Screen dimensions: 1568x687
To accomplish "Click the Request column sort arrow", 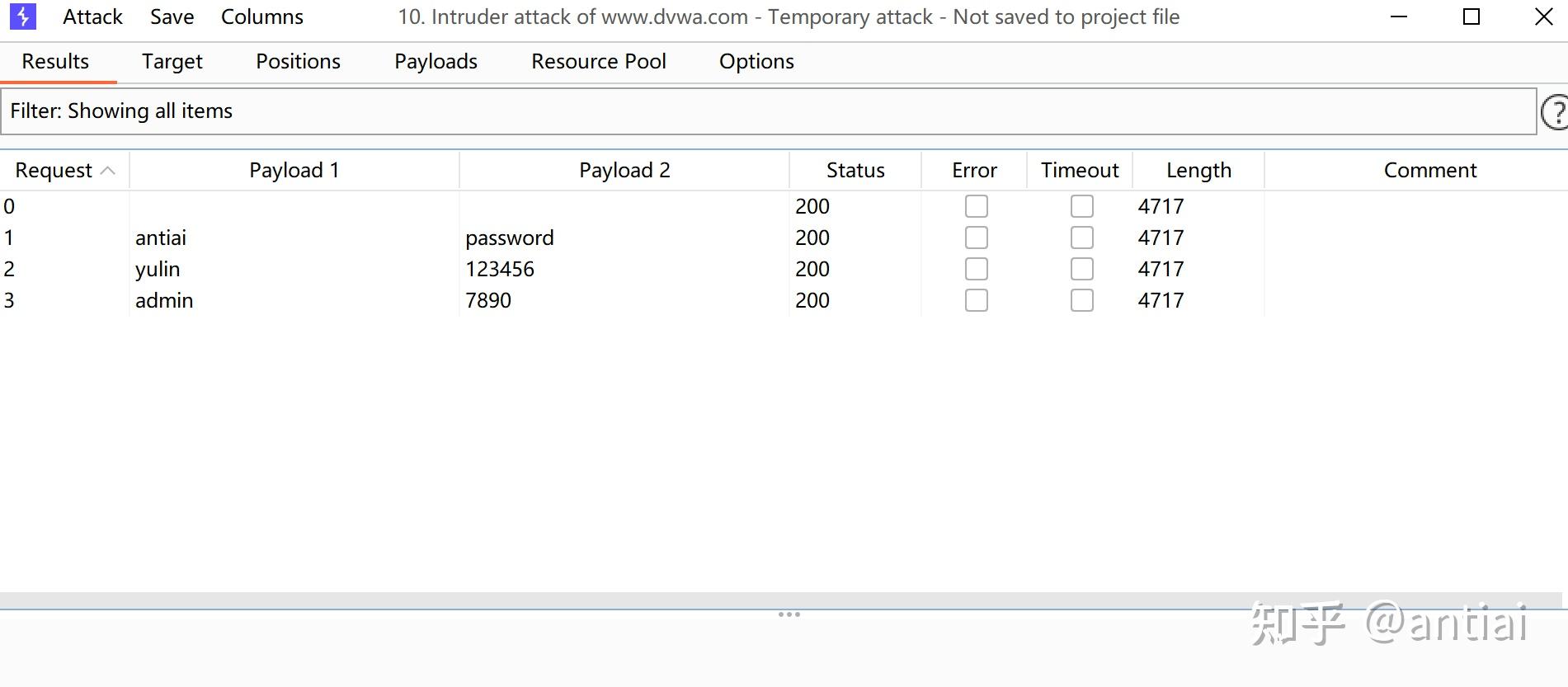I will 107,171.
